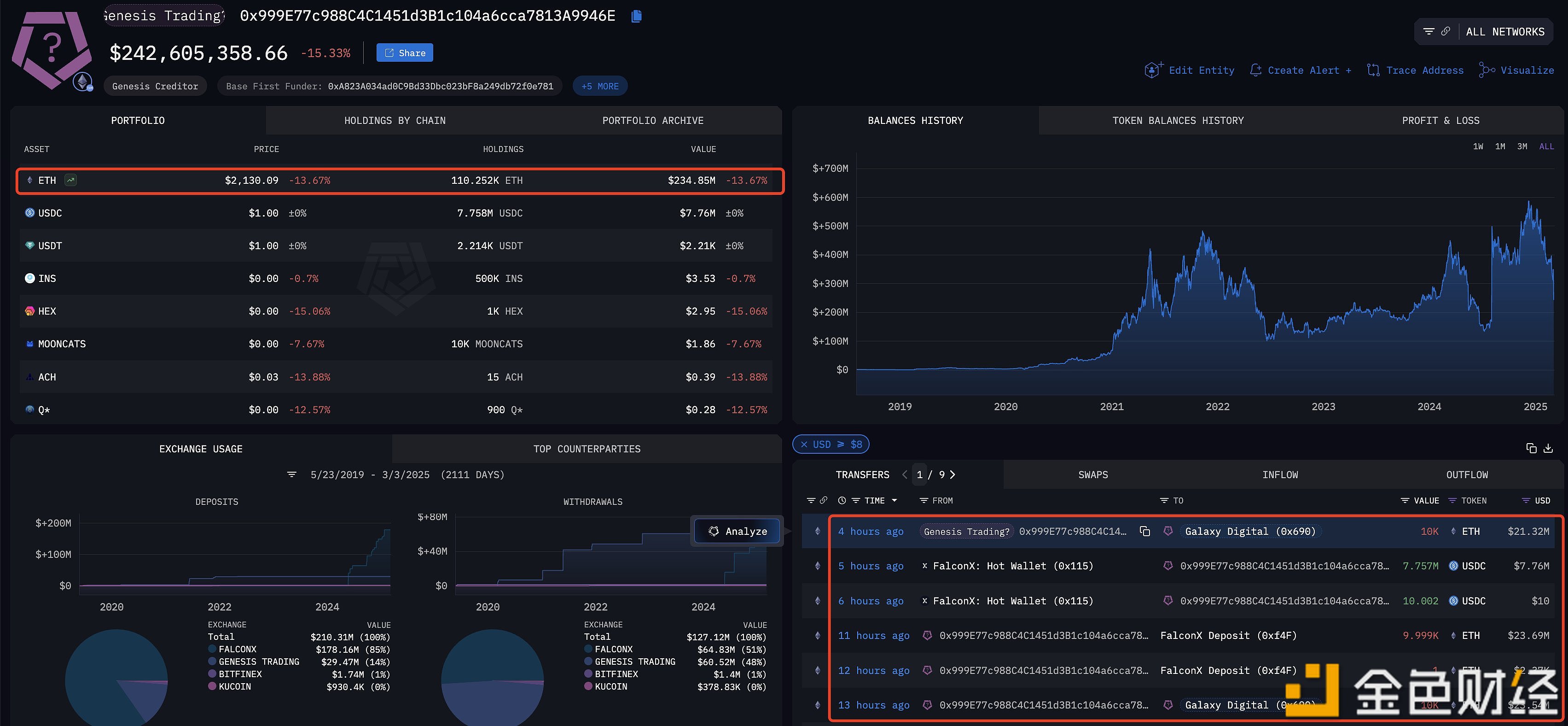The height and width of the screenshot is (726, 1568).
Task: Expand the +5 MORE labels
Action: 599,87
